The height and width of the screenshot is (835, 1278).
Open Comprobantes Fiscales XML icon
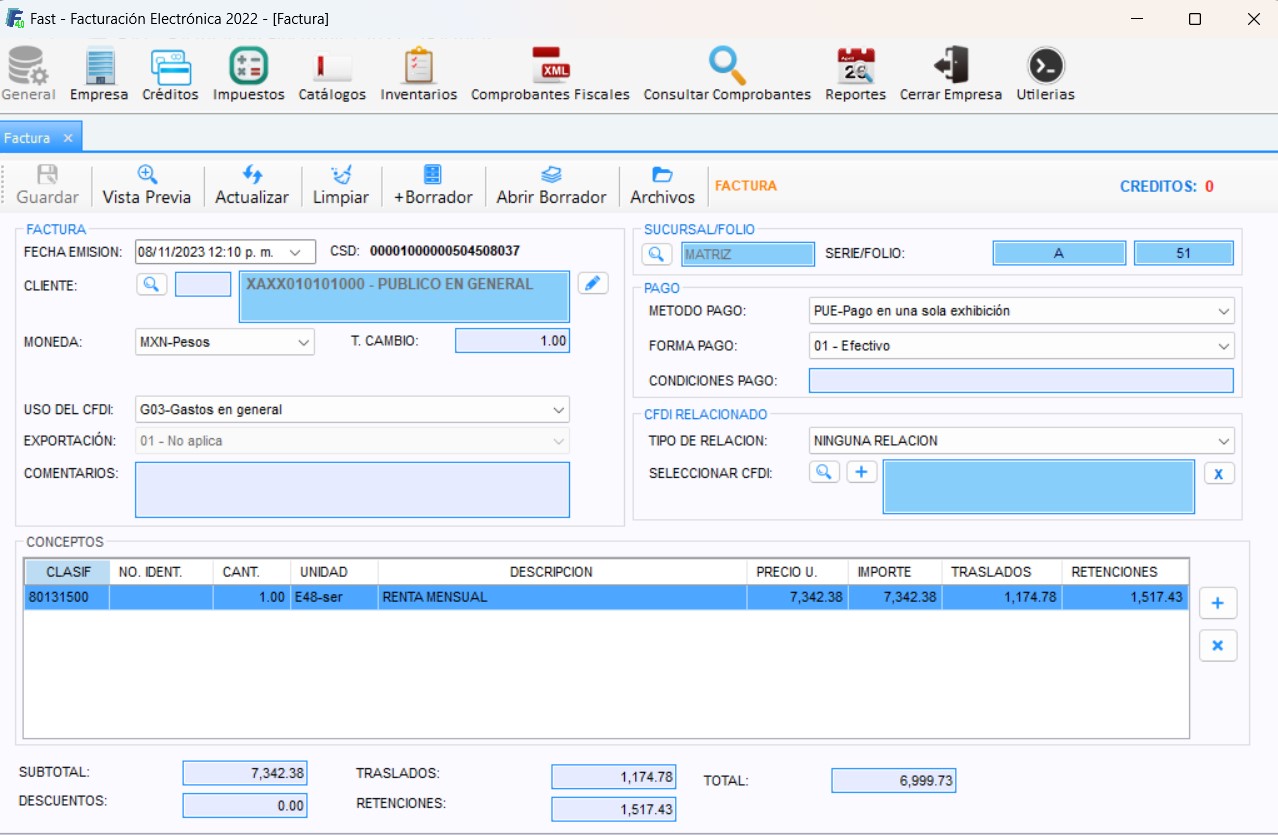pos(550,66)
